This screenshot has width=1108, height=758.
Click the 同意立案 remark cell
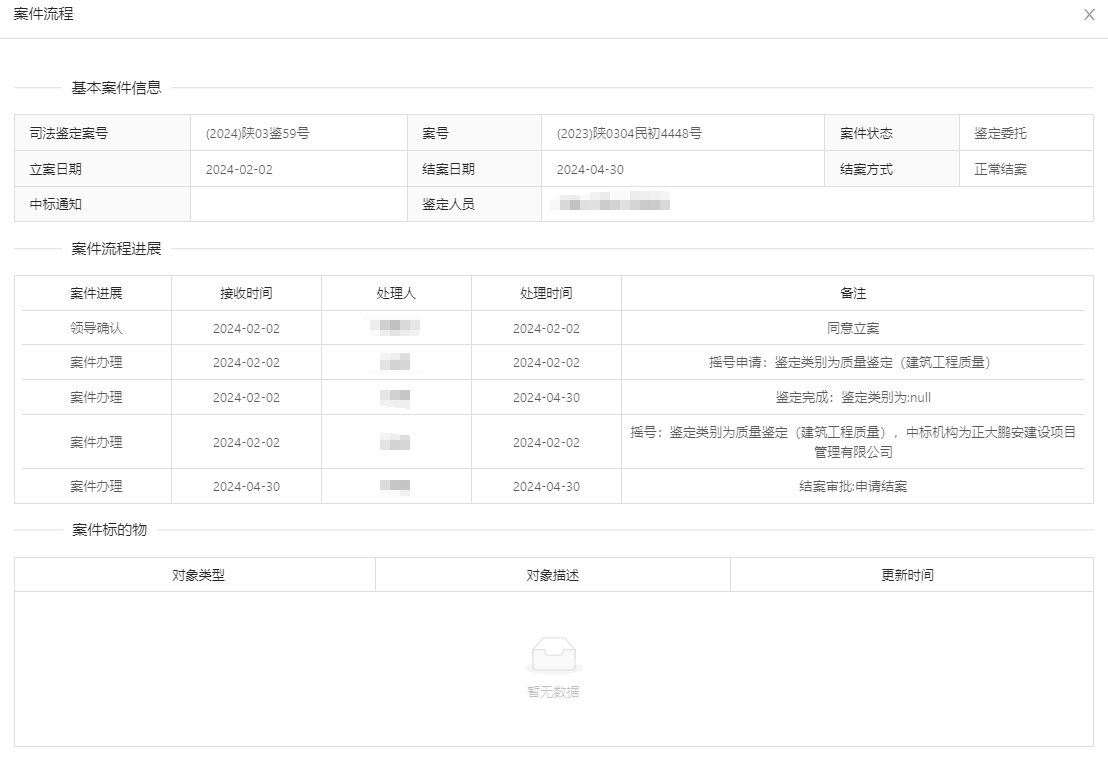(852, 328)
